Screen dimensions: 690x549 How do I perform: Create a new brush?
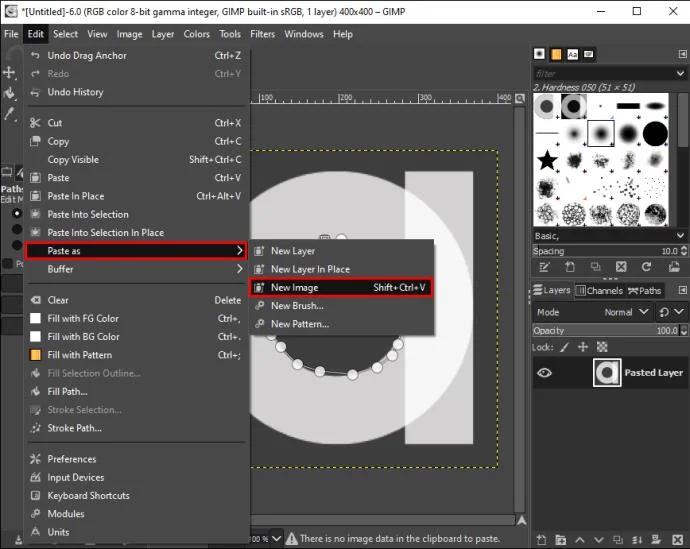click(x=570, y=267)
